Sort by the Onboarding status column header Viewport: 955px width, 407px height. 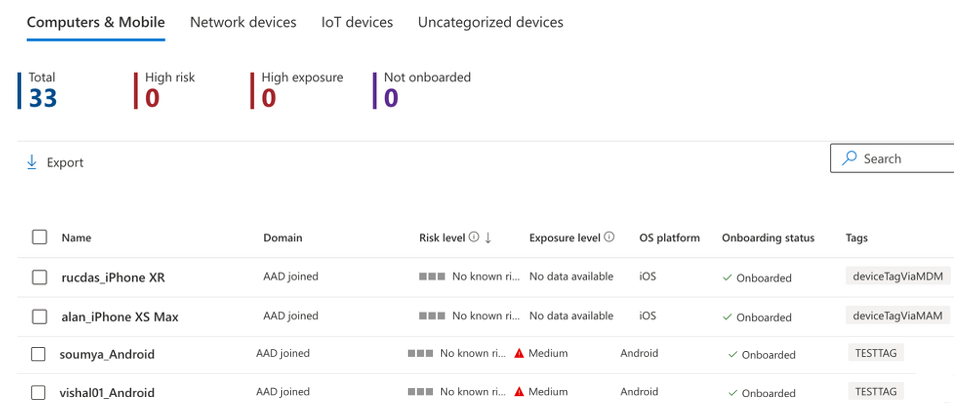(768, 238)
